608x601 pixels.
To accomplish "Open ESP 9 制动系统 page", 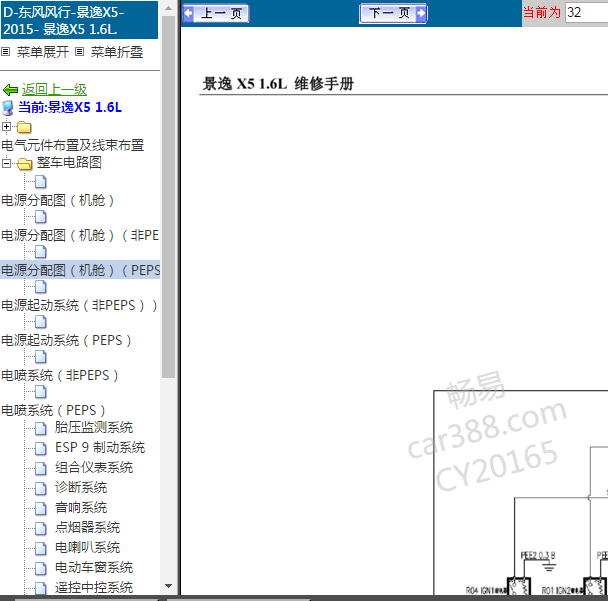I will coord(100,447).
